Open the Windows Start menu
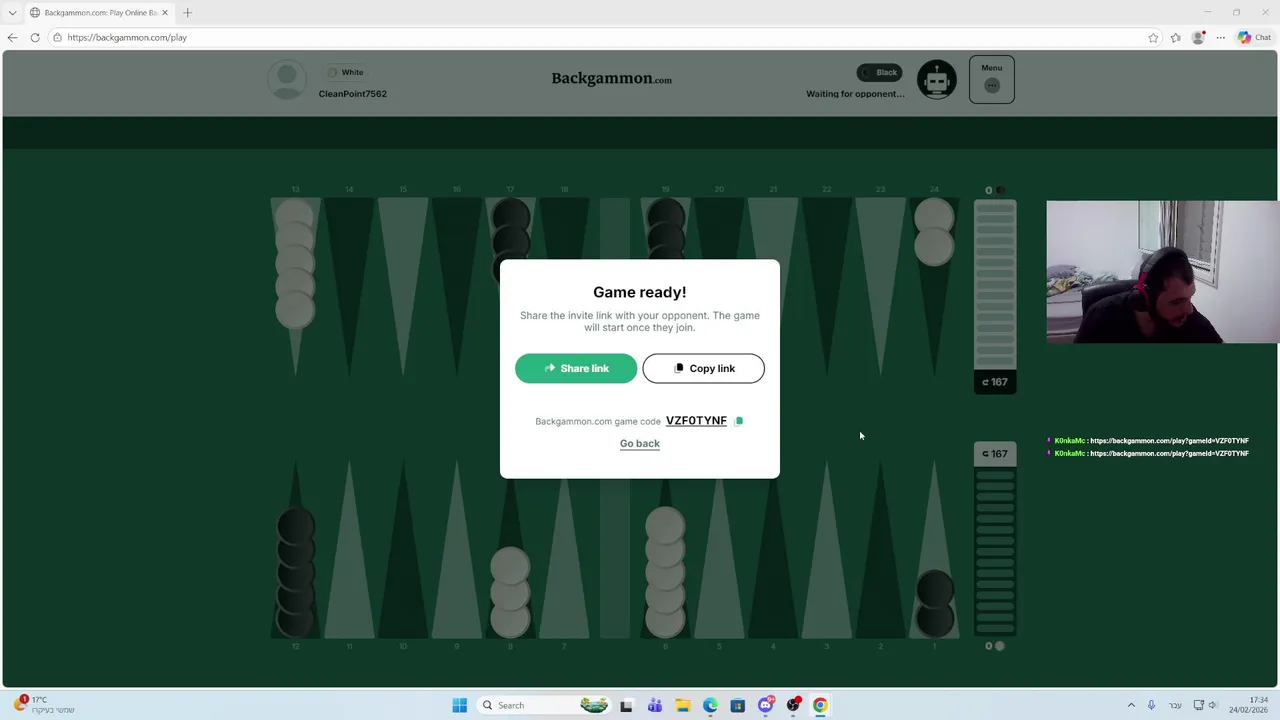Image resolution: width=1280 pixels, height=720 pixels. 459,705
